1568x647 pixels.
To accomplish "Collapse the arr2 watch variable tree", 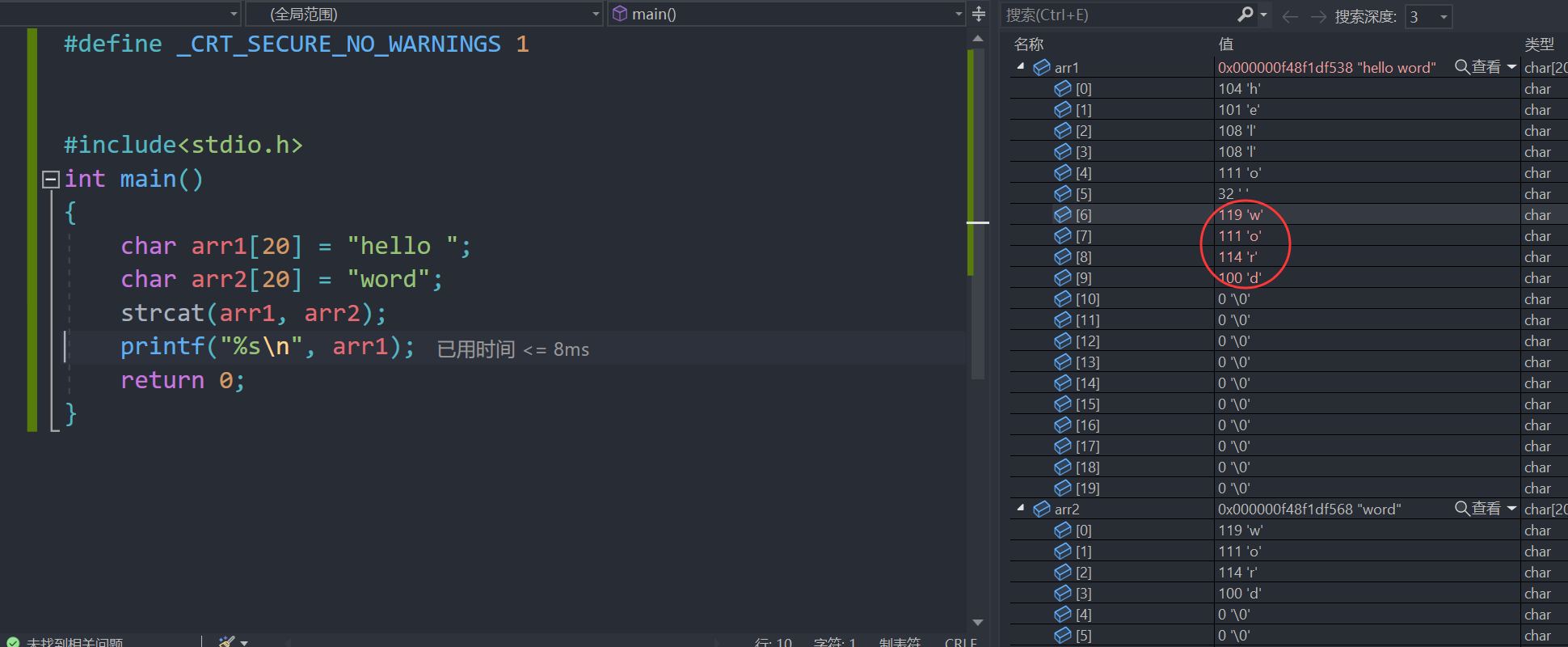I will pyautogui.click(x=1021, y=509).
